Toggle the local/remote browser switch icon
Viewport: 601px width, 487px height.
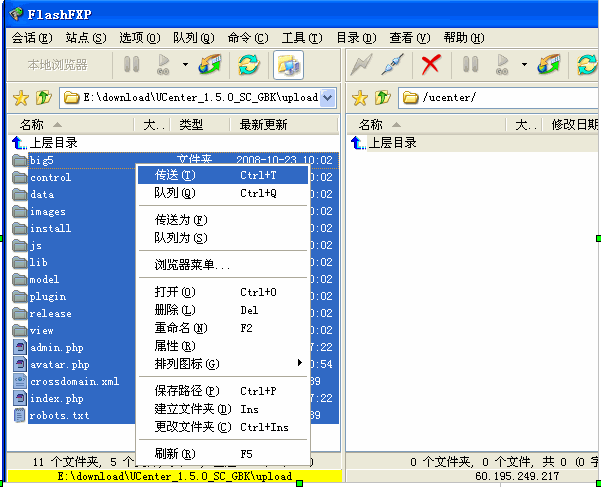pos(289,65)
